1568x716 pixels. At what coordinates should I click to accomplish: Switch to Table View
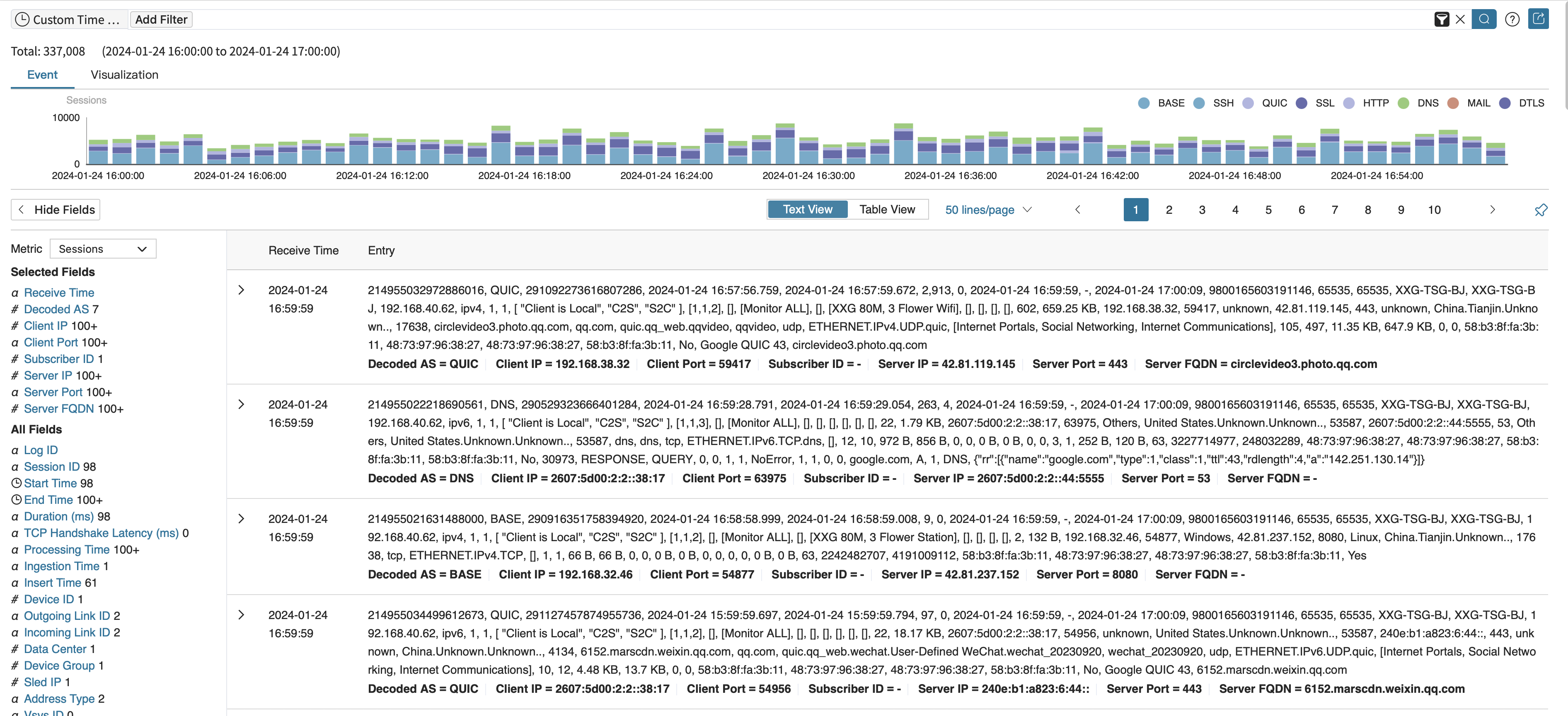887,209
